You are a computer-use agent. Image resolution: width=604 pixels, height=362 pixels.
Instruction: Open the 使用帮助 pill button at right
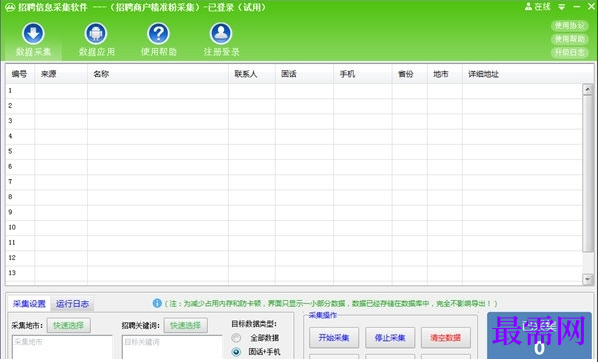[x=569, y=39]
